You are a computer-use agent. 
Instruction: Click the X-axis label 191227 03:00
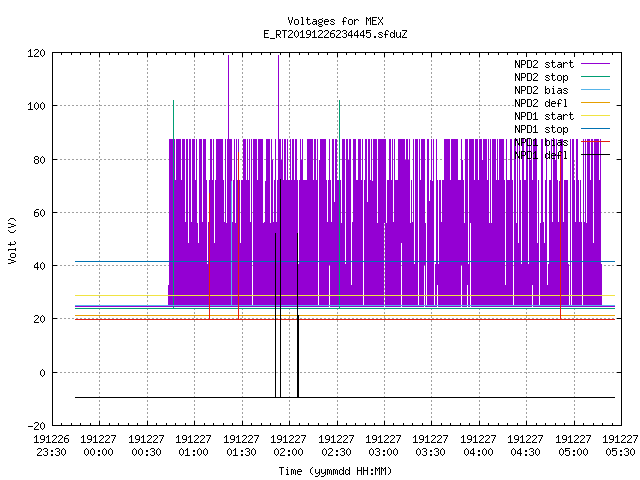pos(383,446)
